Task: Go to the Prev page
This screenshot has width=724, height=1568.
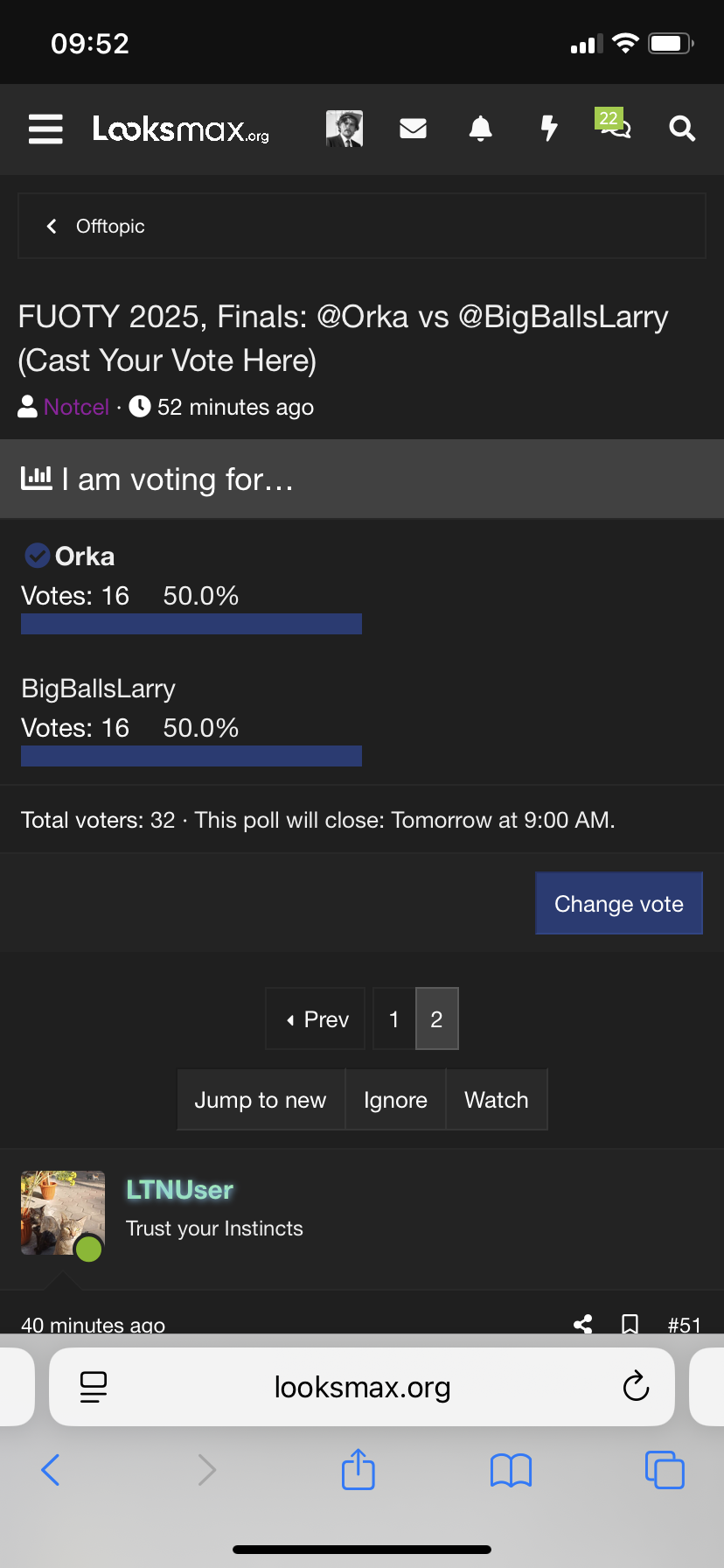Action: [317, 1019]
